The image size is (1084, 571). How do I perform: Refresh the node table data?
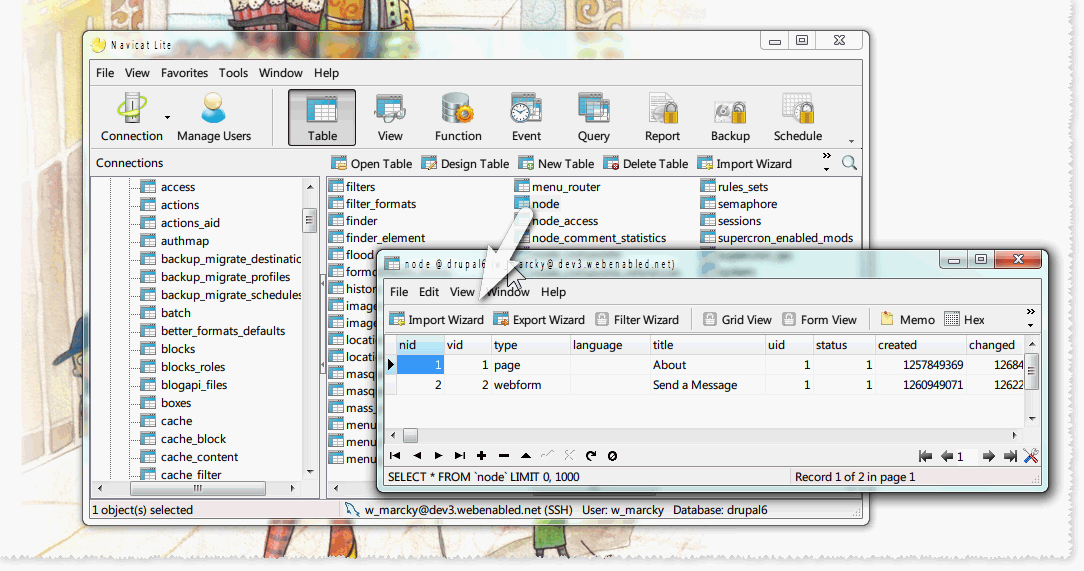tap(591, 456)
